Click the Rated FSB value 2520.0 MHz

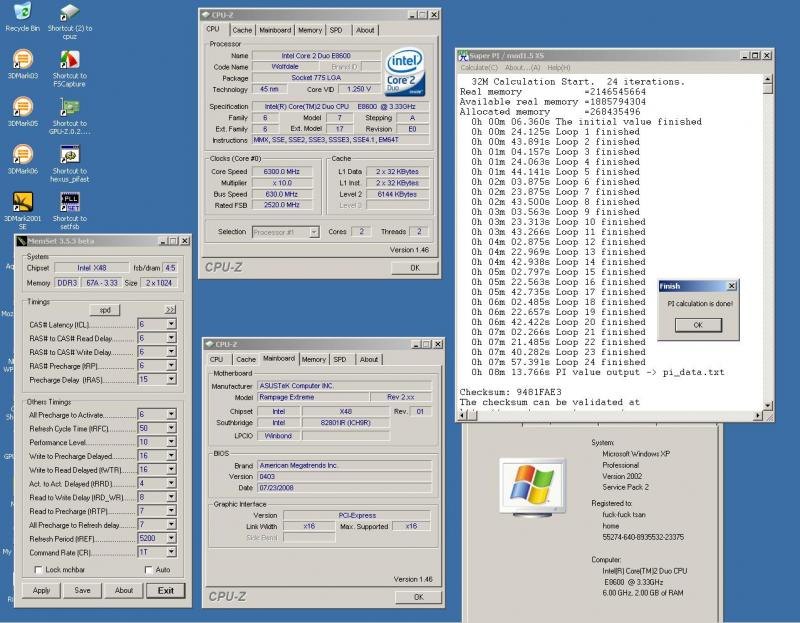[x=282, y=205]
